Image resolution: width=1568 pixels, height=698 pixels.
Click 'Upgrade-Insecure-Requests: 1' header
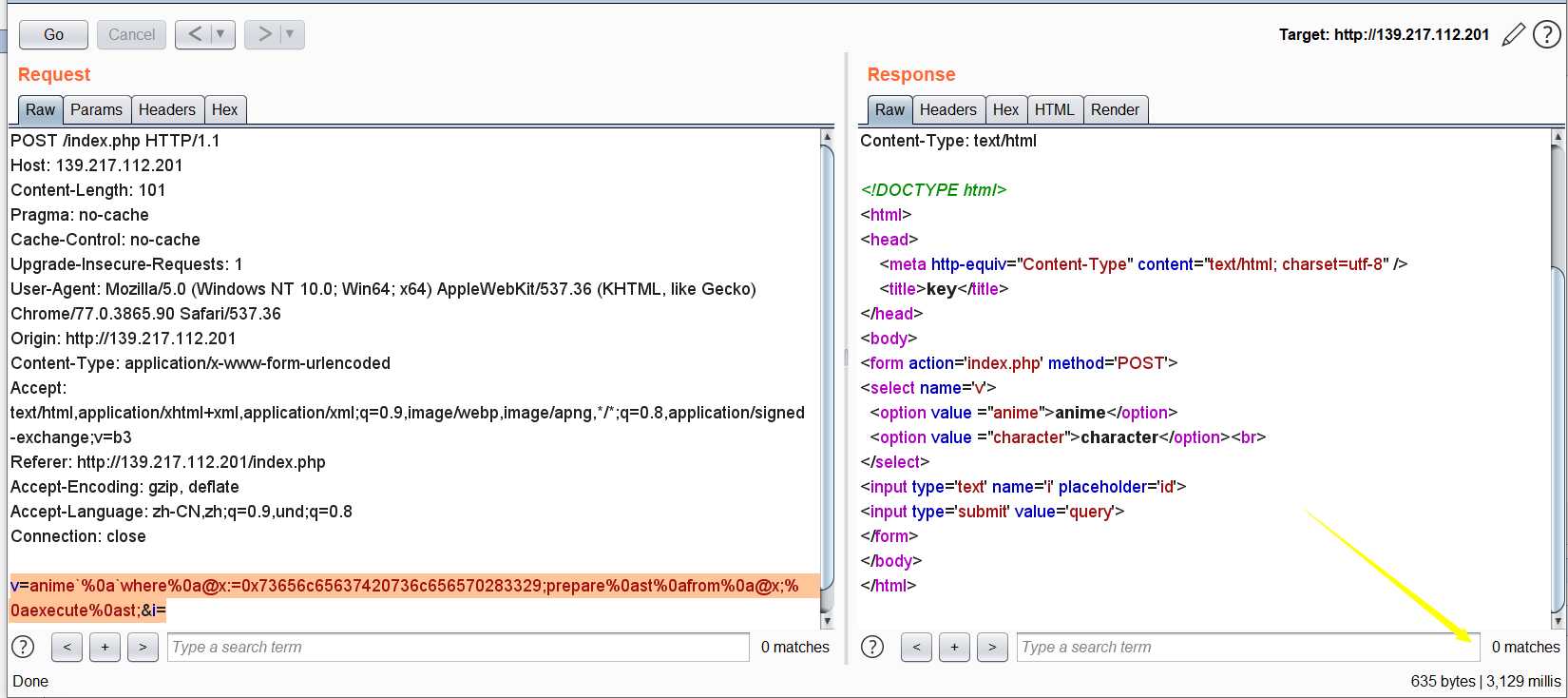(x=126, y=264)
